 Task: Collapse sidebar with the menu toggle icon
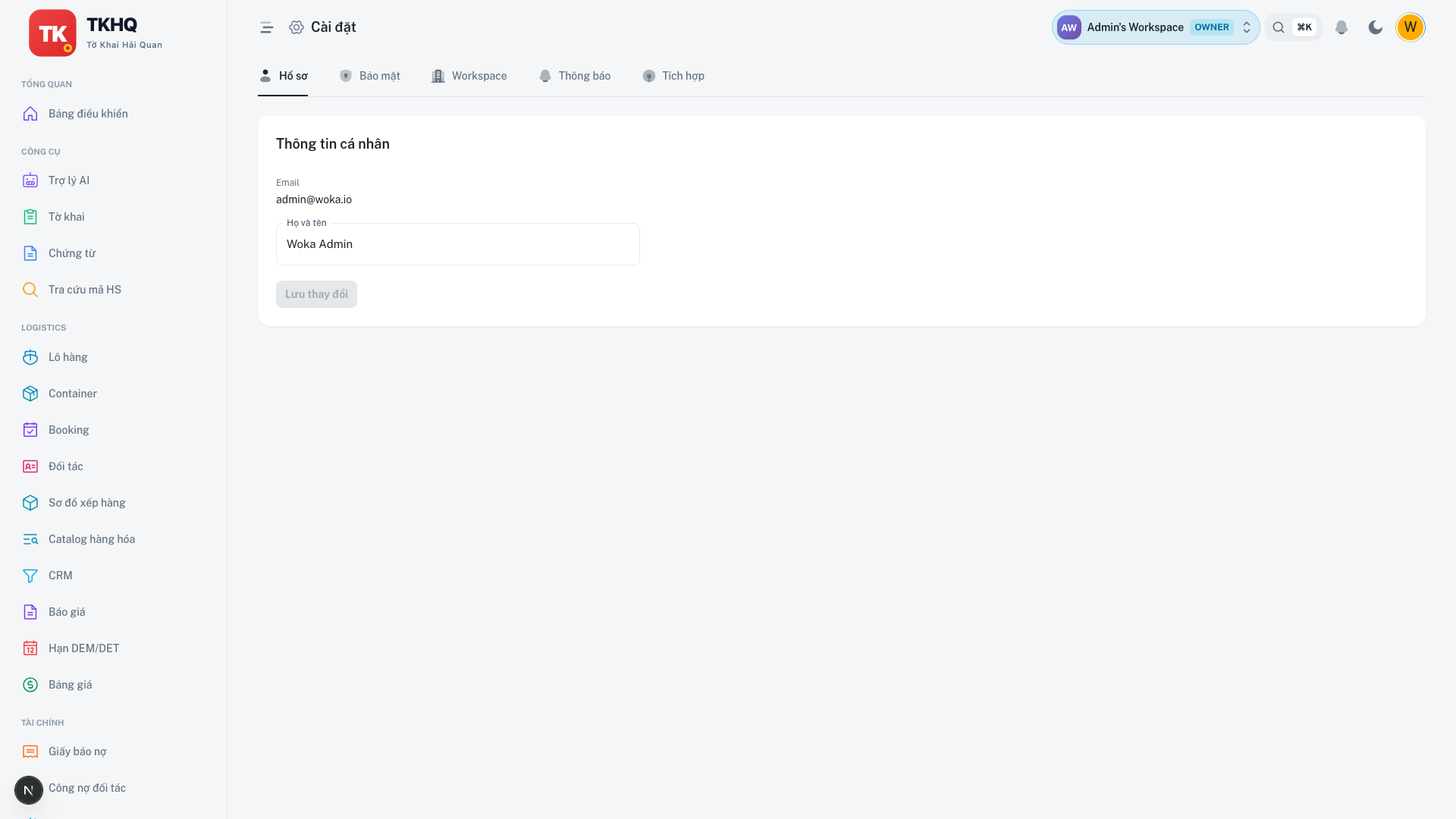click(x=266, y=27)
